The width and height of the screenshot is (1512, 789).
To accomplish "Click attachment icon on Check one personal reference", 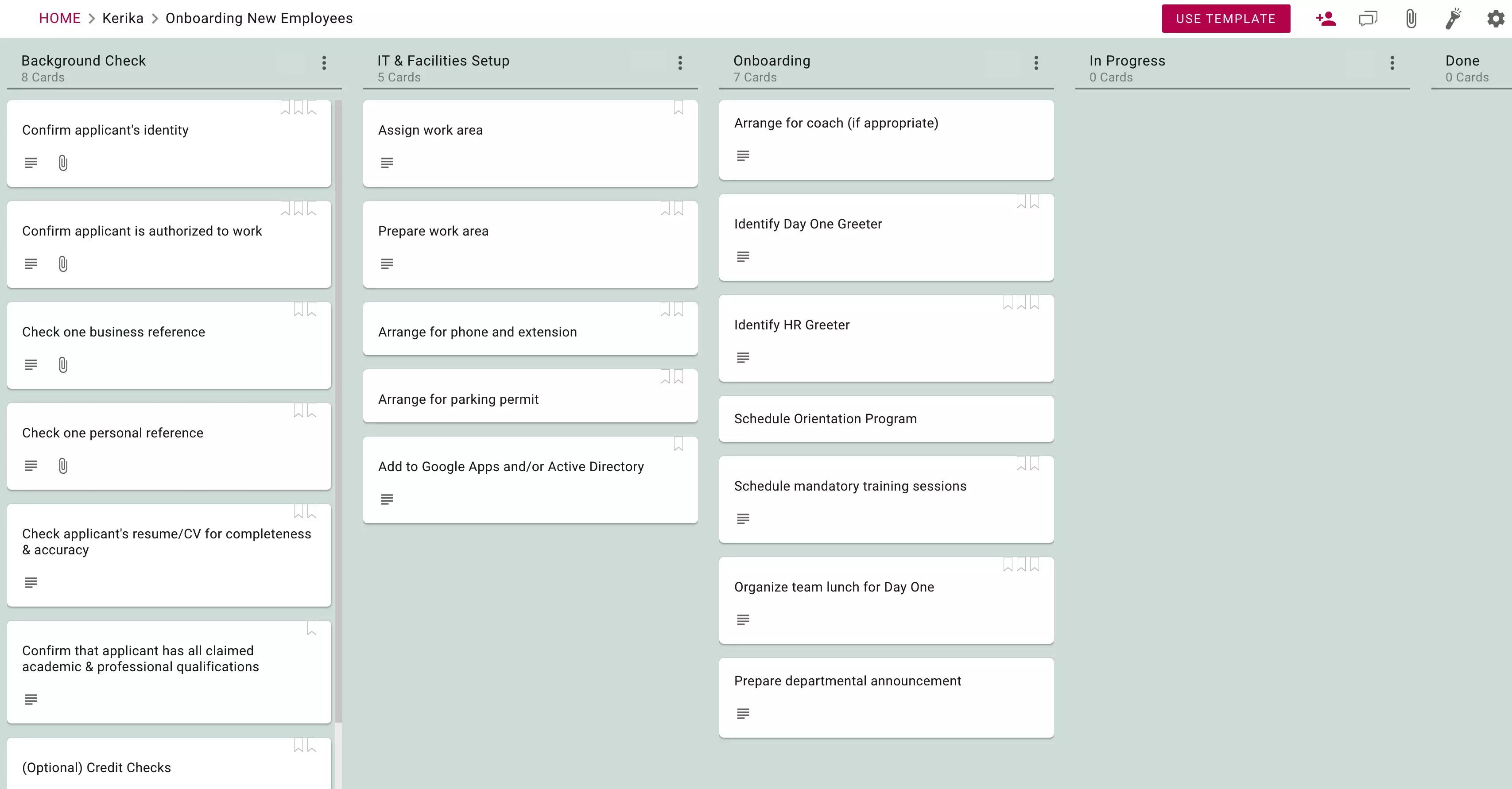I will pyautogui.click(x=63, y=465).
